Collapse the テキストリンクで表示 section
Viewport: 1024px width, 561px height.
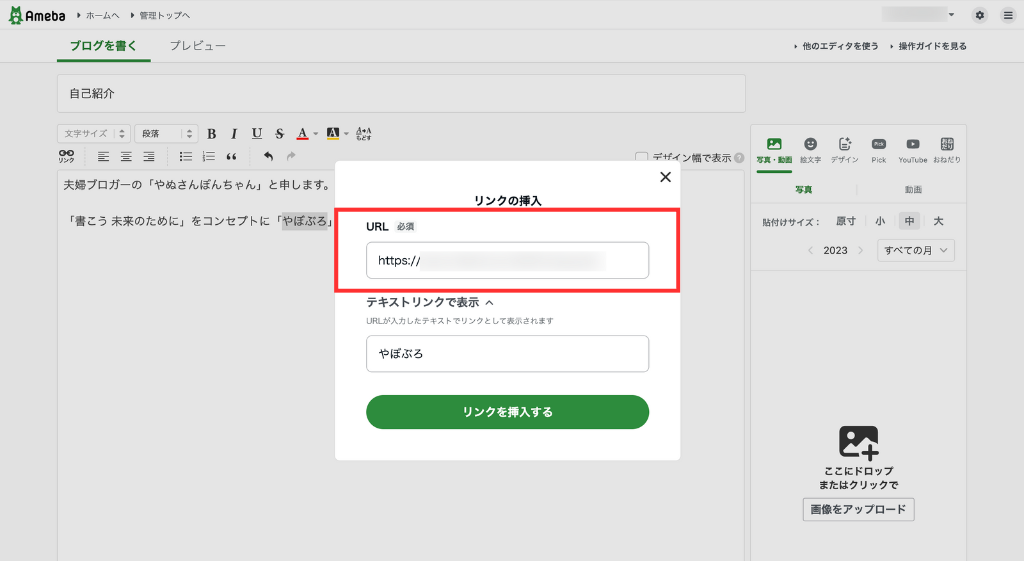point(429,302)
